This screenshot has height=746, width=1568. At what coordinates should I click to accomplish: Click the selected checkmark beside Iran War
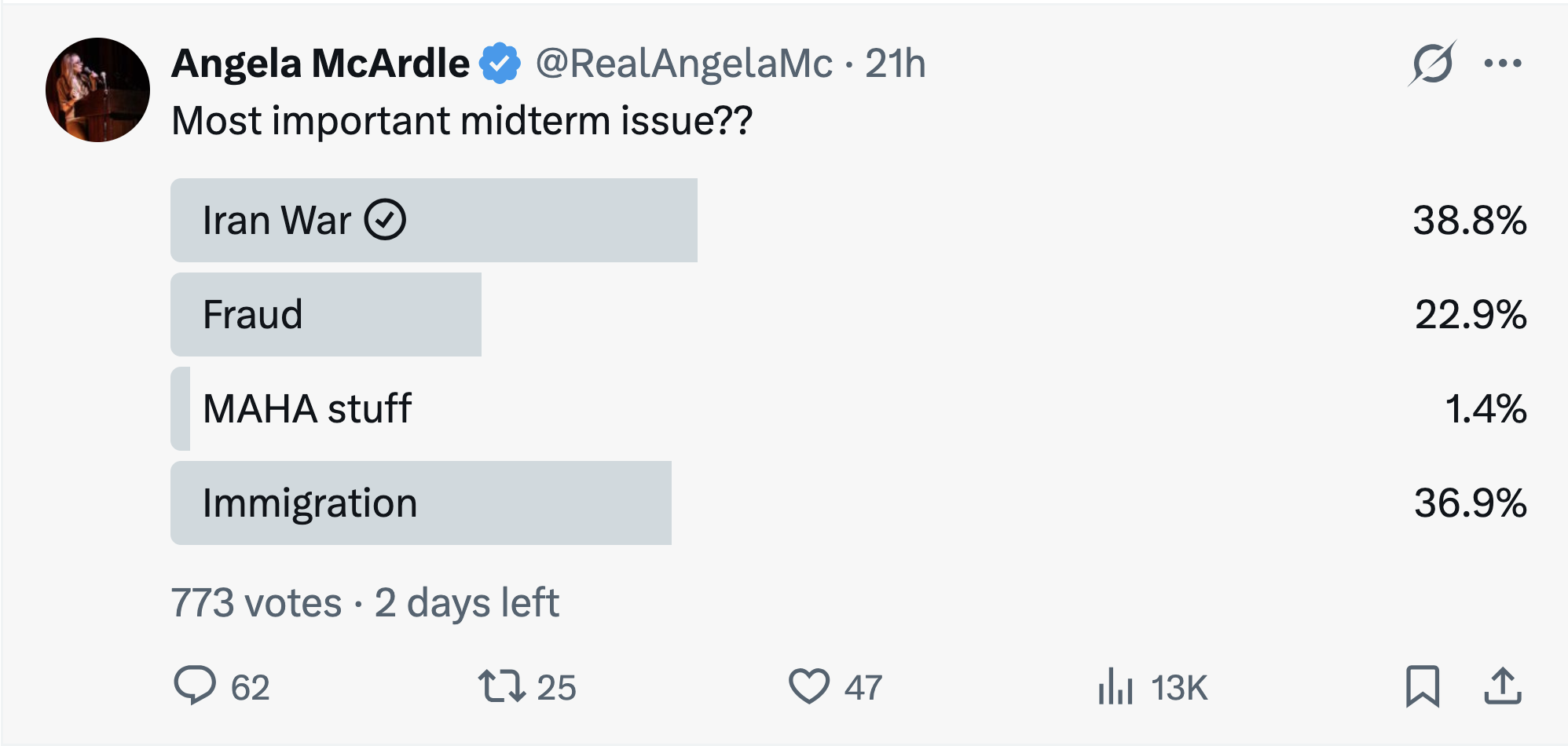pyautogui.click(x=385, y=220)
